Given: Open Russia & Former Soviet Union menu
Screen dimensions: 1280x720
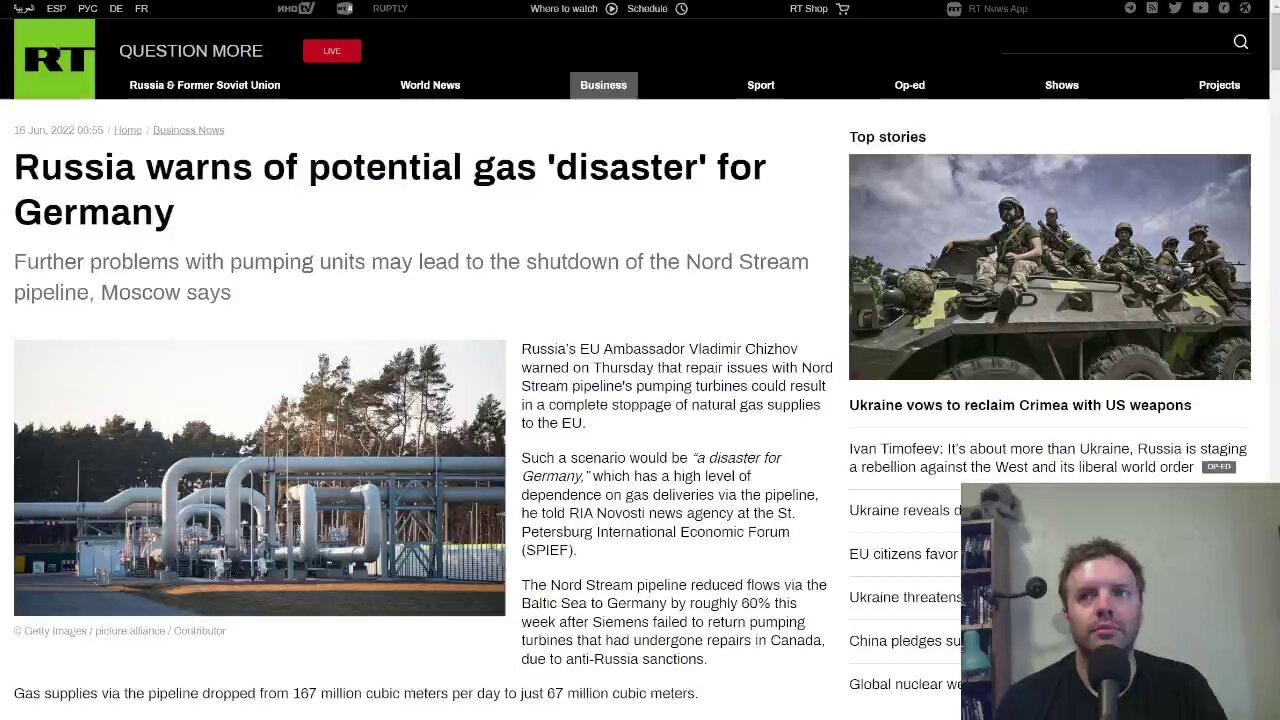Looking at the screenshot, I should click(205, 85).
